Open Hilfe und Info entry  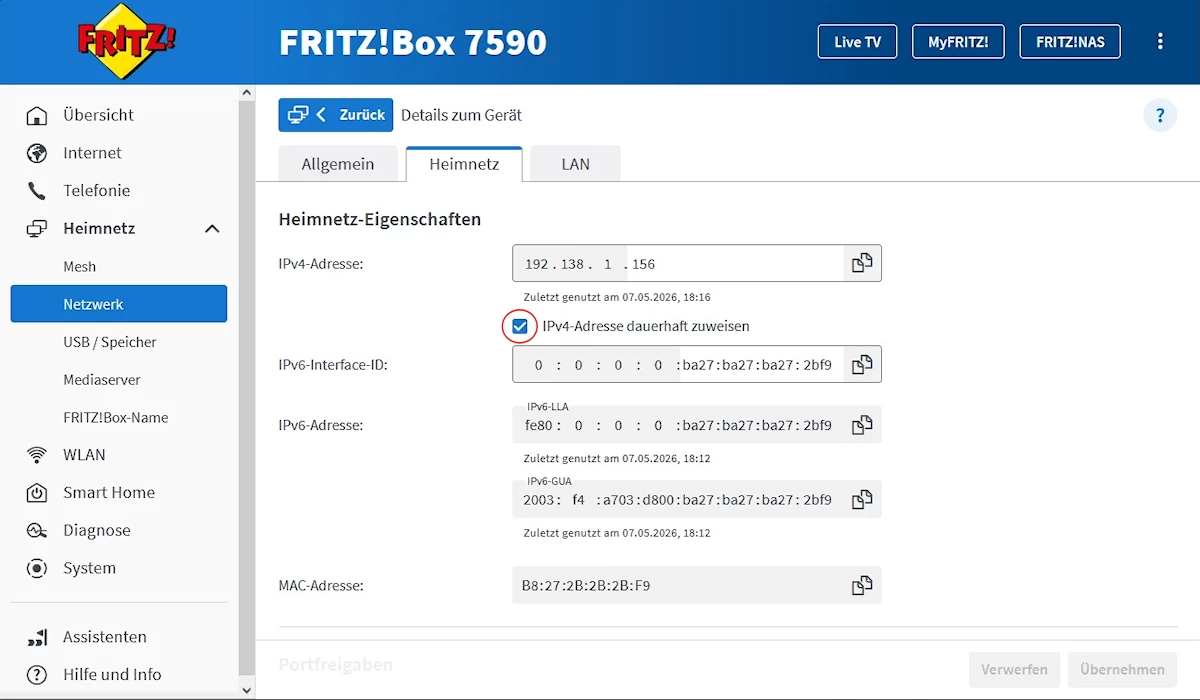(x=112, y=675)
